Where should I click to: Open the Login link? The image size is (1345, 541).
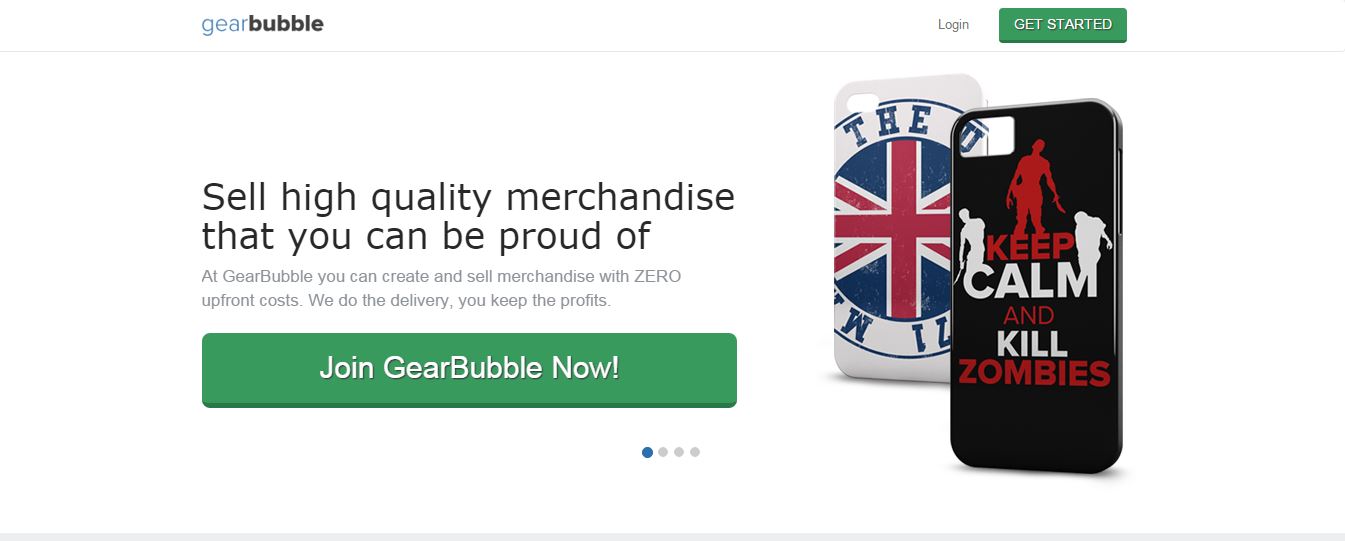tap(953, 24)
